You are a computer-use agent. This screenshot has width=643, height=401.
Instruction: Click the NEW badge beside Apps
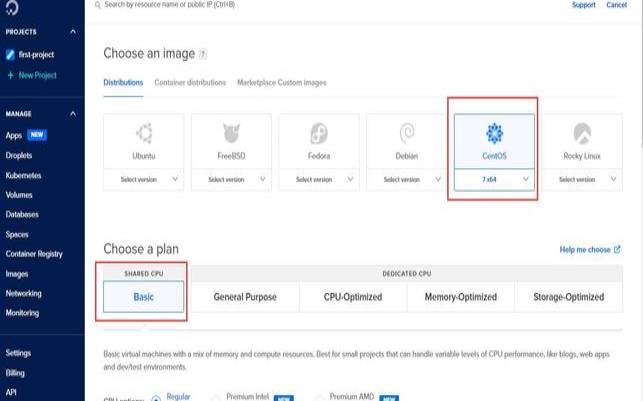pos(37,135)
